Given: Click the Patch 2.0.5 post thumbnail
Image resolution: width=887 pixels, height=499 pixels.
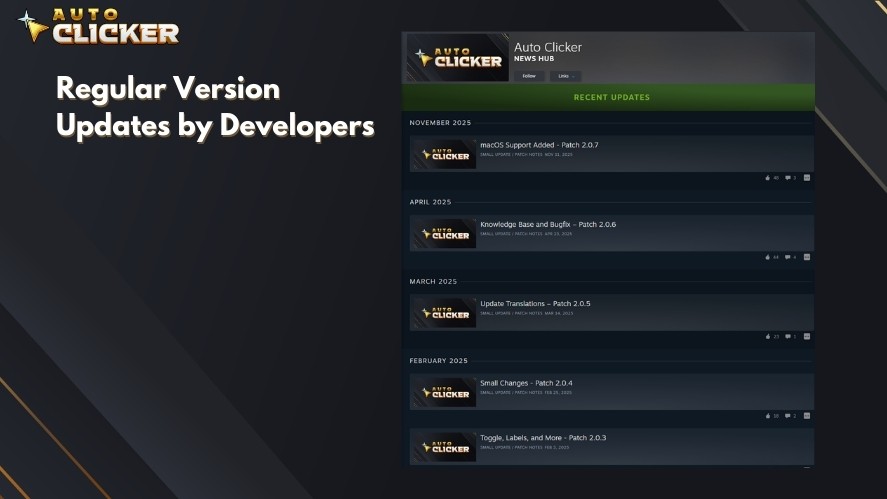Looking at the screenshot, I should [444, 312].
